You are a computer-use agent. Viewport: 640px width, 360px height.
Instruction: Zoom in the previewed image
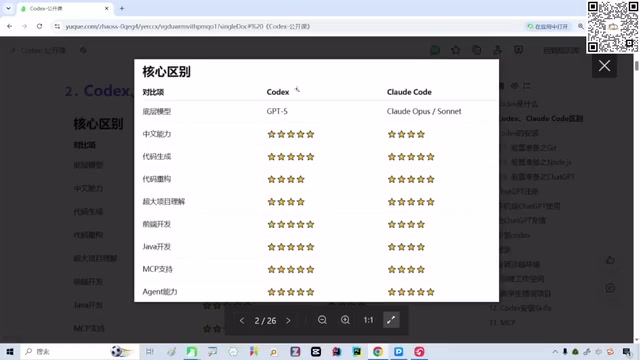coord(345,320)
